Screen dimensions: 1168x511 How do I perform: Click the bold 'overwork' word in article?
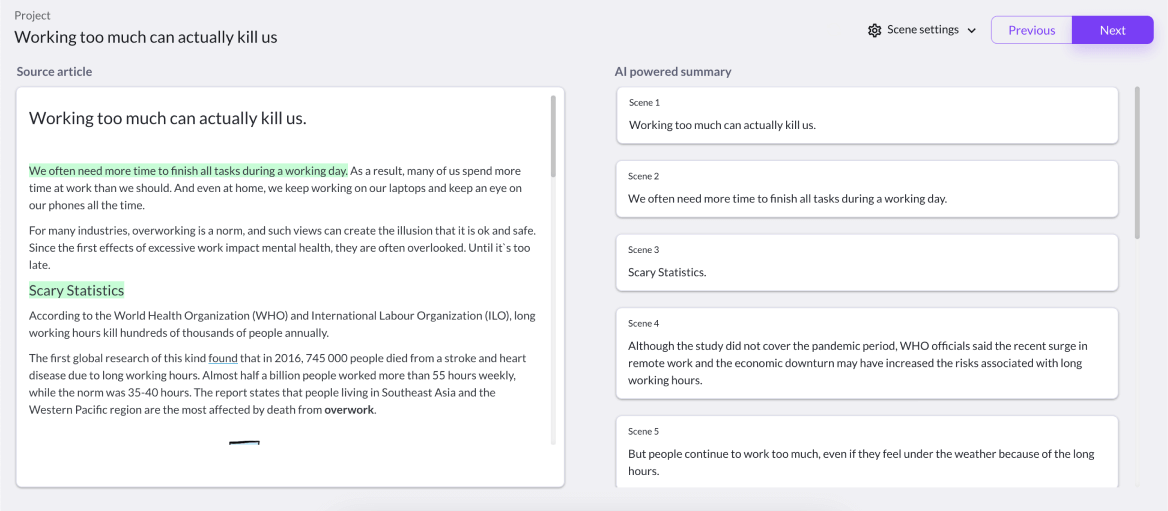349,410
